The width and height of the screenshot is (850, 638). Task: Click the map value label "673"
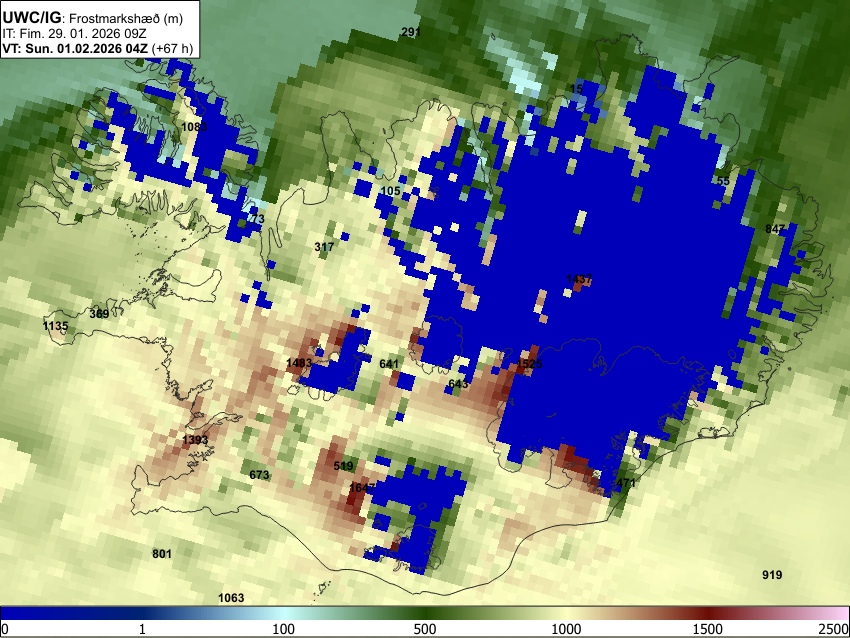(259, 475)
